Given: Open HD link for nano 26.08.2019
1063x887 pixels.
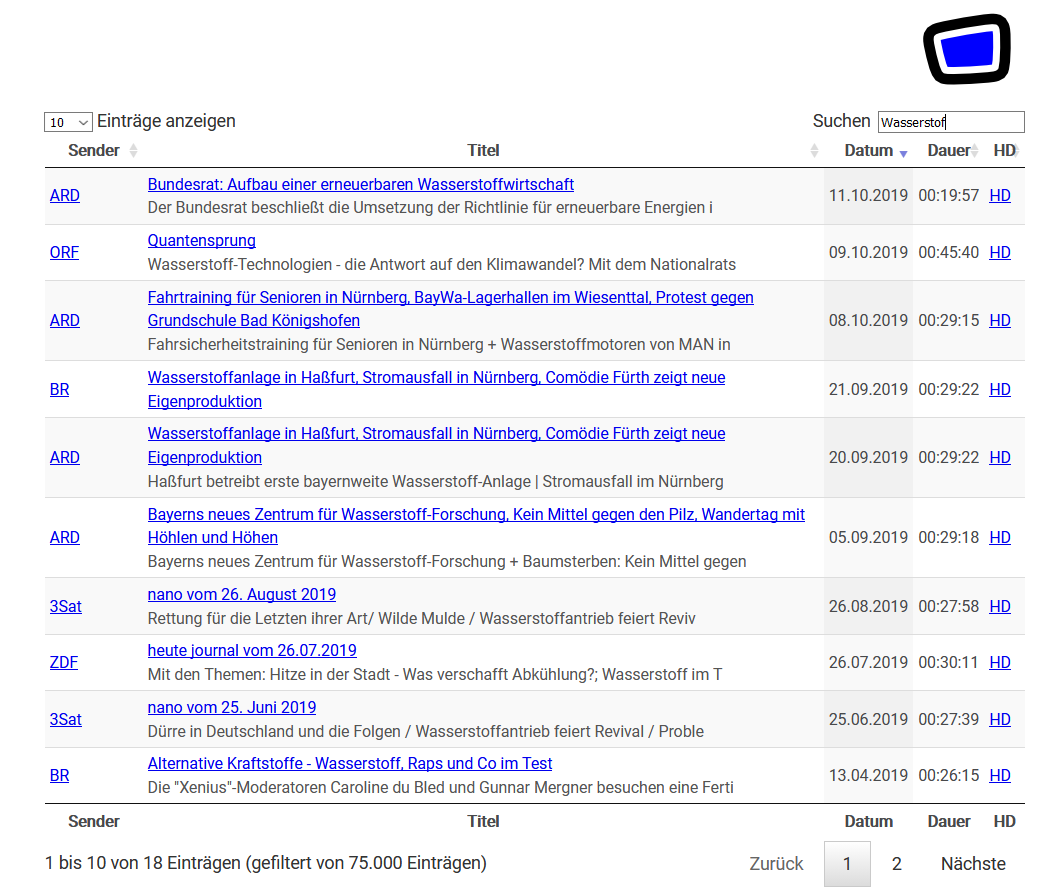Looking at the screenshot, I should pos(1000,606).
